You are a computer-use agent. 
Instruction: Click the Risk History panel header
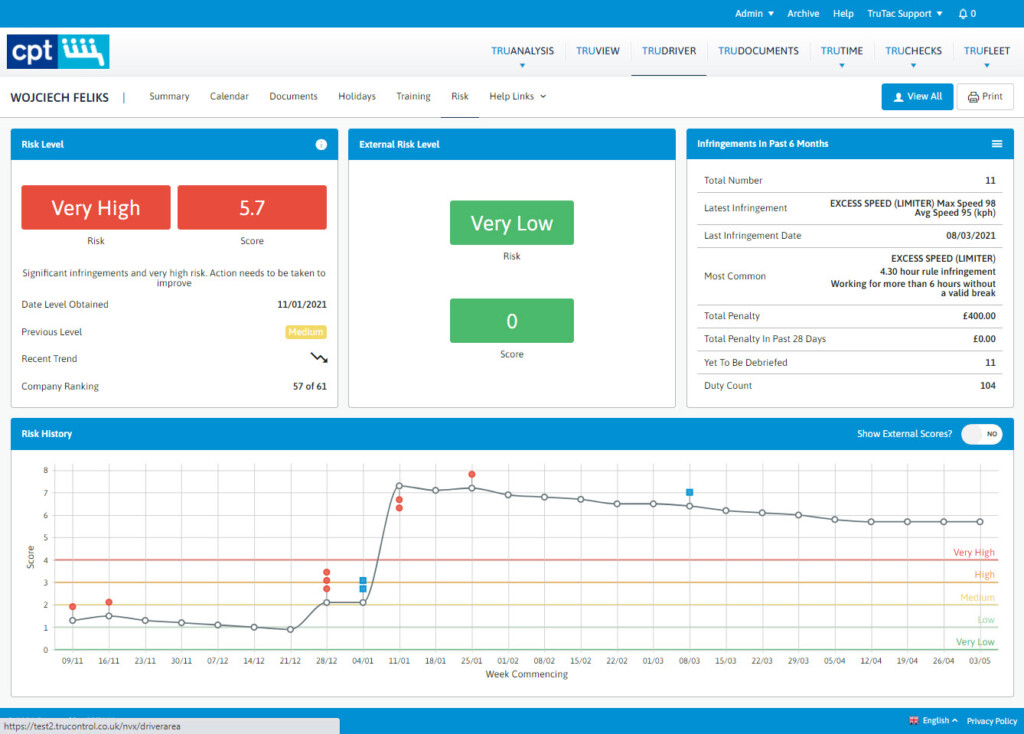click(512, 434)
